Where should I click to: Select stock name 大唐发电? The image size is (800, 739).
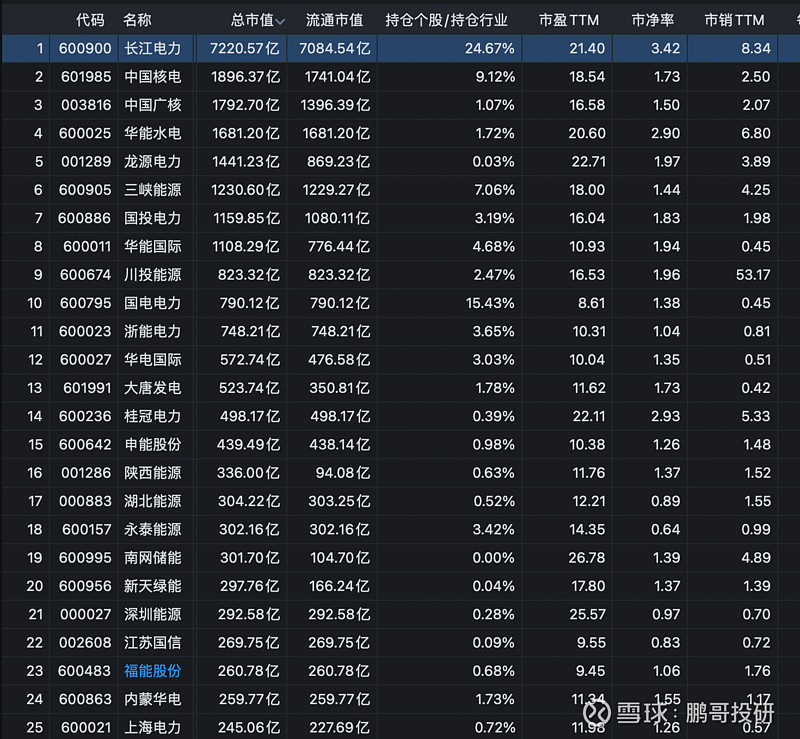153,388
